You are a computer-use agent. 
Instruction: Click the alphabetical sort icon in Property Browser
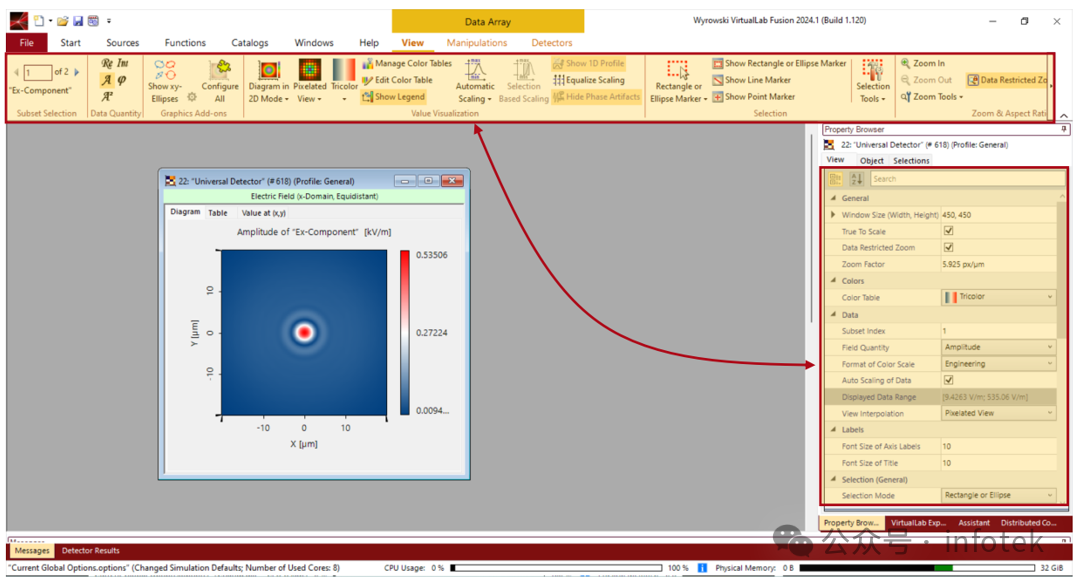click(x=857, y=179)
